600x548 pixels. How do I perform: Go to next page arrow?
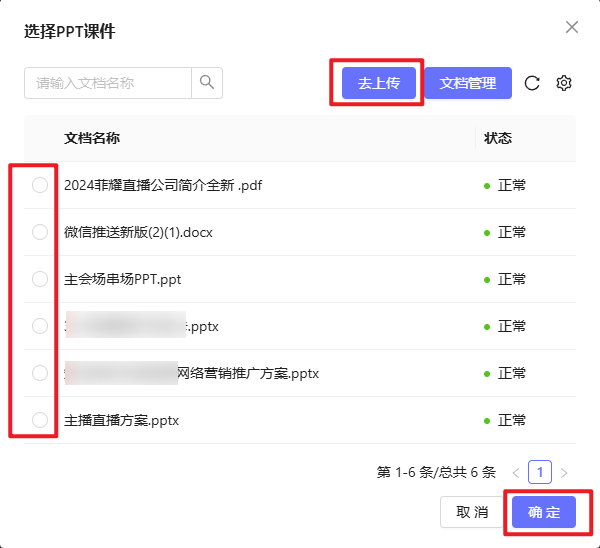564,472
